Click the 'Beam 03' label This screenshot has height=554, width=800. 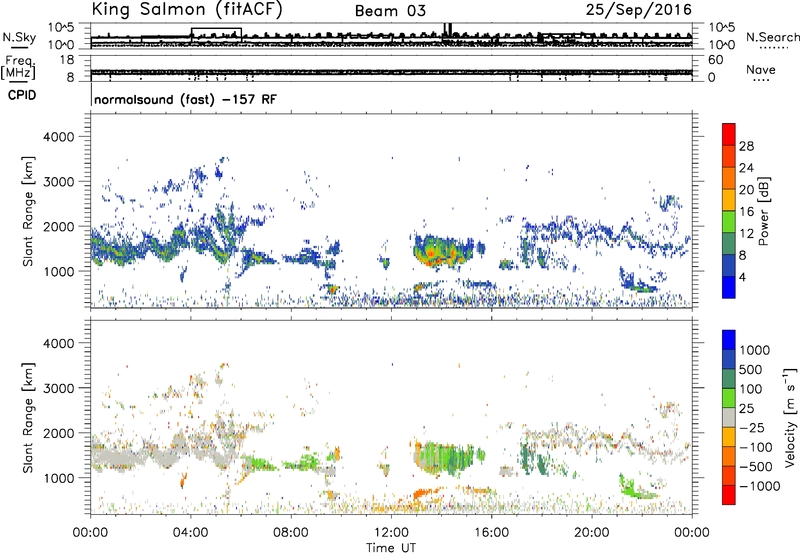pyautogui.click(x=390, y=11)
